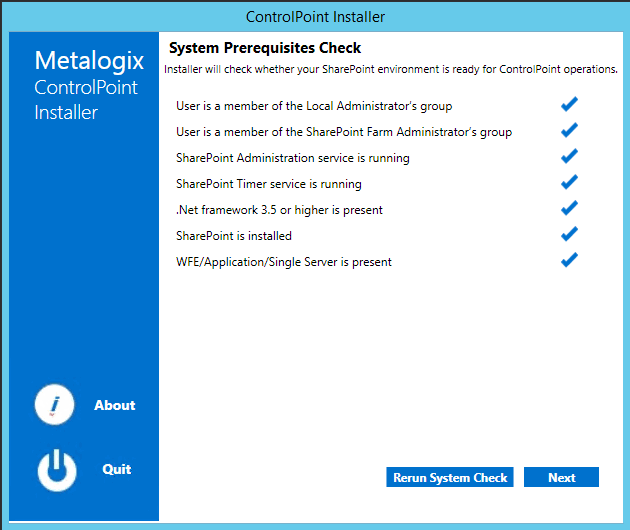This screenshot has height=530, width=630.
Task: Select text 'User is a member of the Local Administrator's group'
Action: tap(314, 106)
